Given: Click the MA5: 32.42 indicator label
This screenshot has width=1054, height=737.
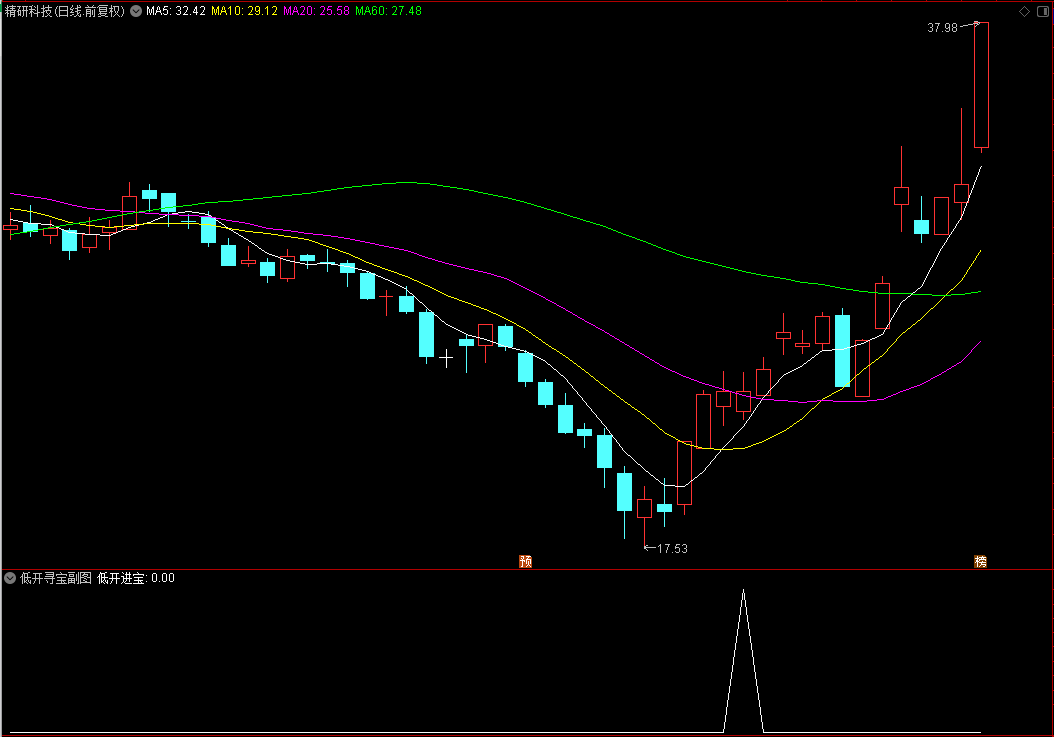Looking at the screenshot, I should [176, 11].
